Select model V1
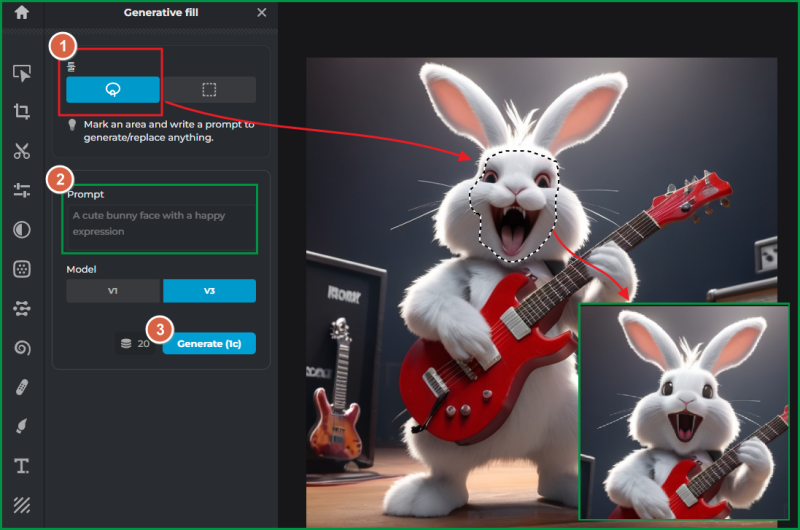The width and height of the screenshot is (800, 530). pyautogui.click(x=113, y=291)
